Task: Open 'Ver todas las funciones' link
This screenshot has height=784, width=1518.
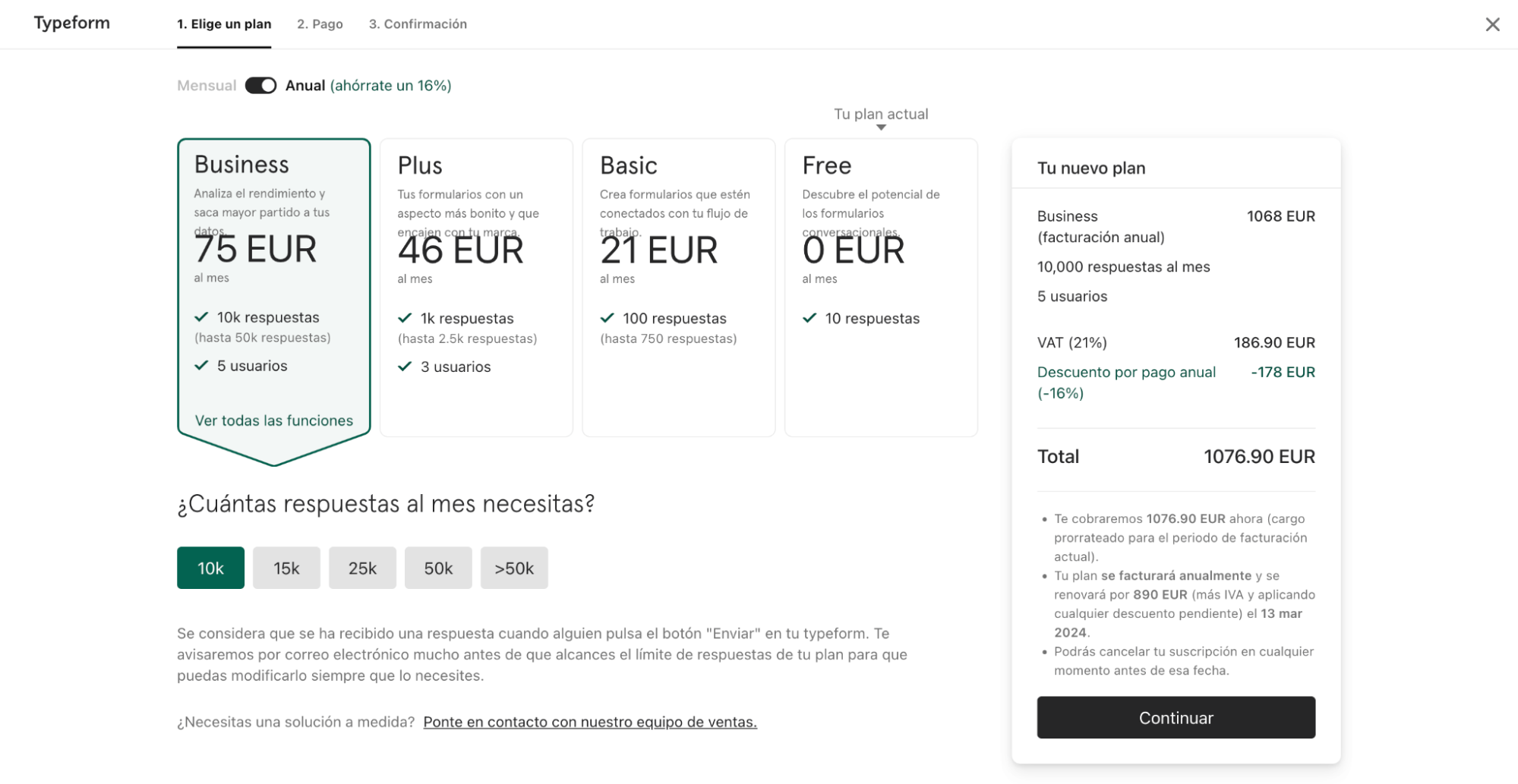Action: [x=274, y=420]
